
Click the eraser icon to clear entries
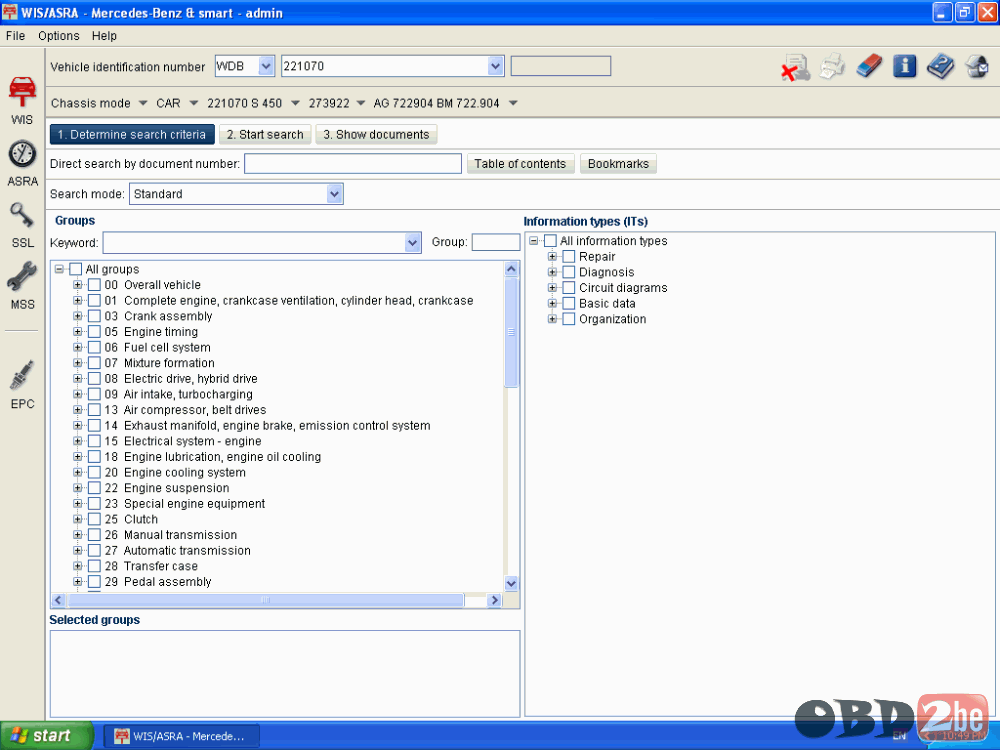[x=869, y=66]
